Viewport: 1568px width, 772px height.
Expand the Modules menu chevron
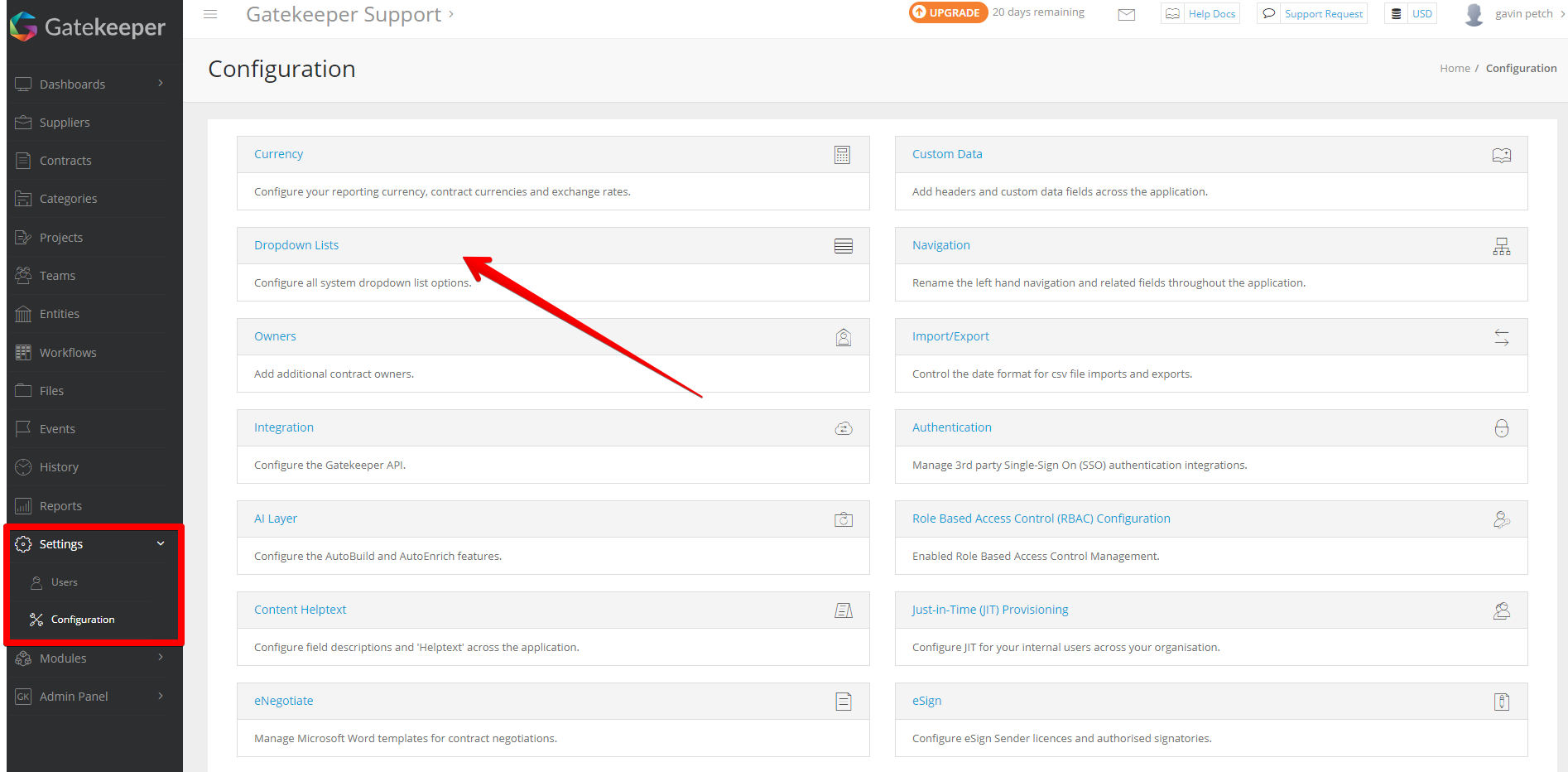pyautogui.click(x=161, y=657)
